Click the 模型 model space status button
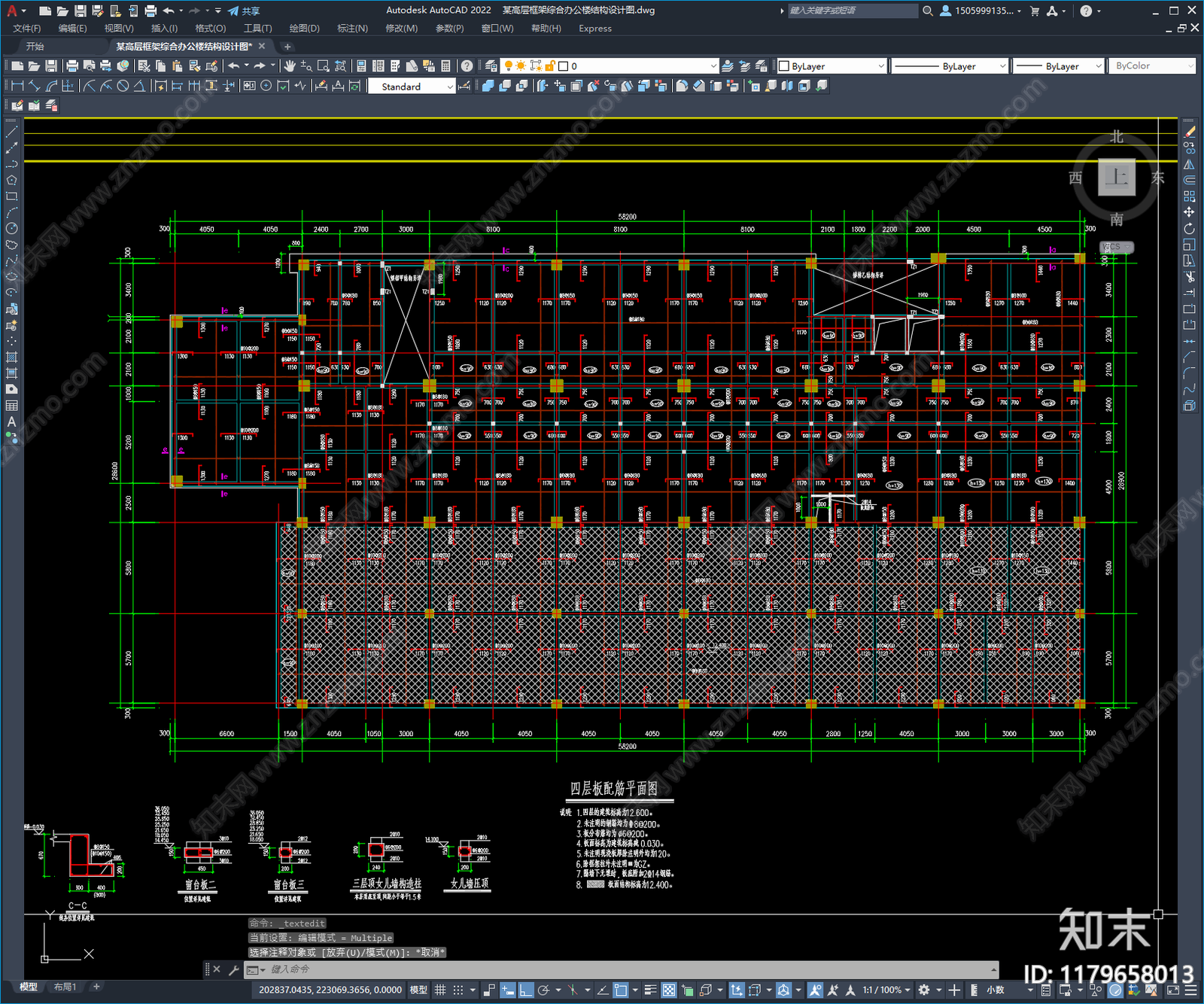 (418, 990)
